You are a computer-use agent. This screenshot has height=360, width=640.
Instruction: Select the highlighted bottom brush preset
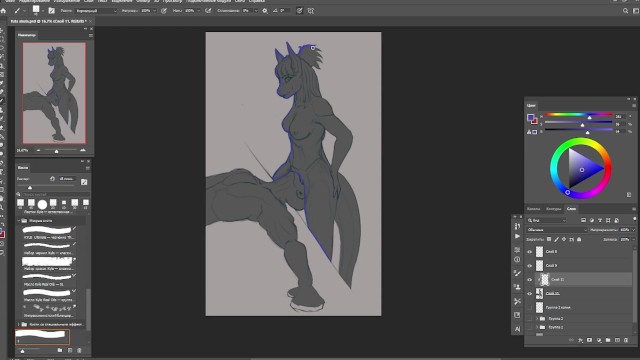click(x=42, y=337)
